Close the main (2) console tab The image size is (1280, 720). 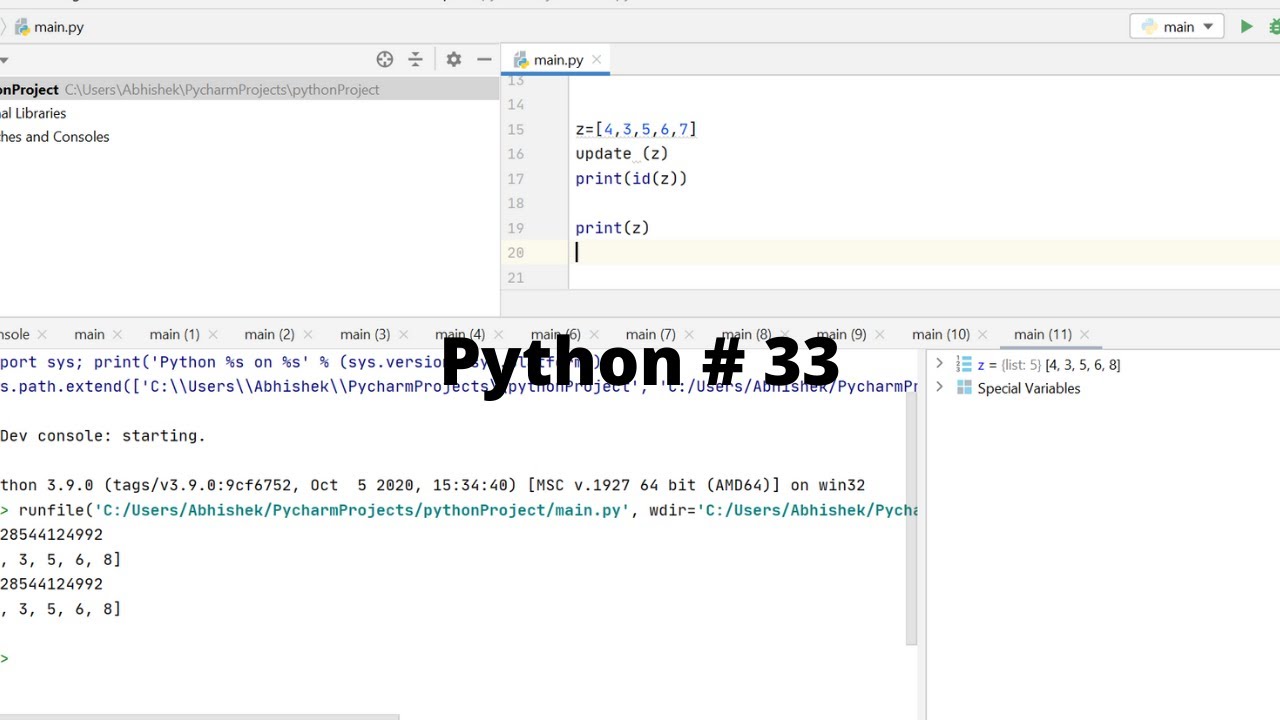tap(307, 334)
